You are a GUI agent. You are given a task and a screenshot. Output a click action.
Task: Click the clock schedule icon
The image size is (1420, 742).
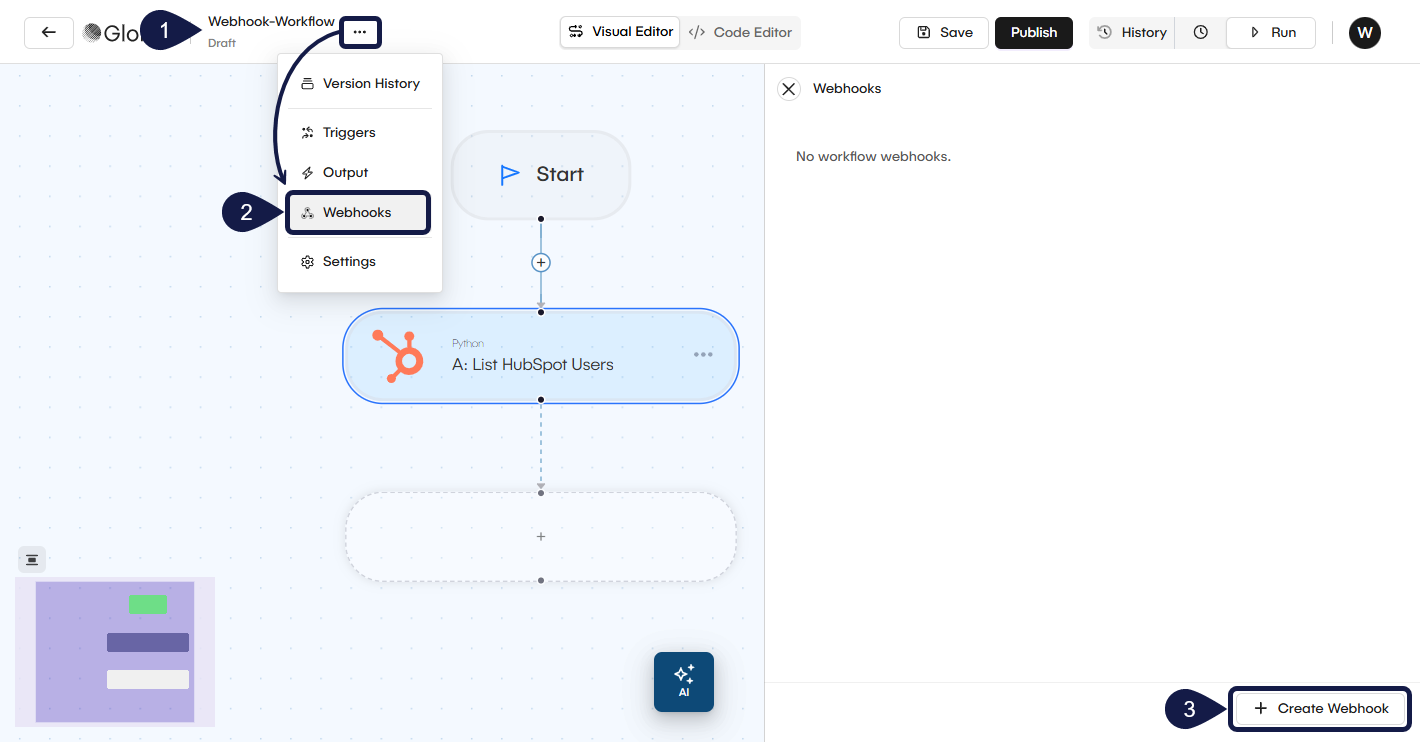click(x=1200, y=32)
